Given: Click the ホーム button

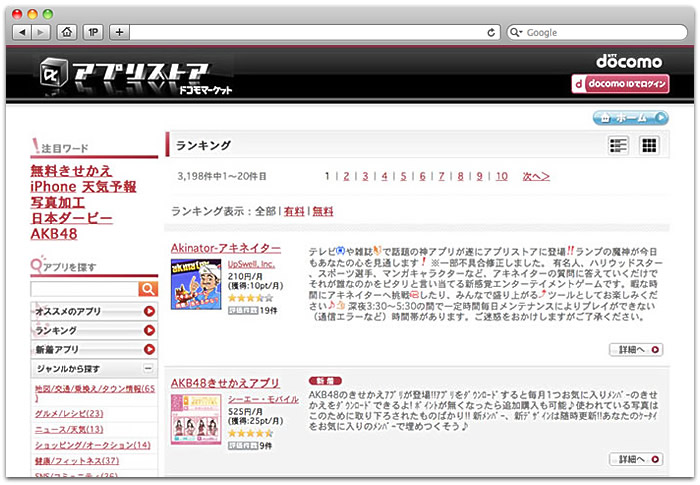Looking at the screenshot, I should tap(630, 118).
